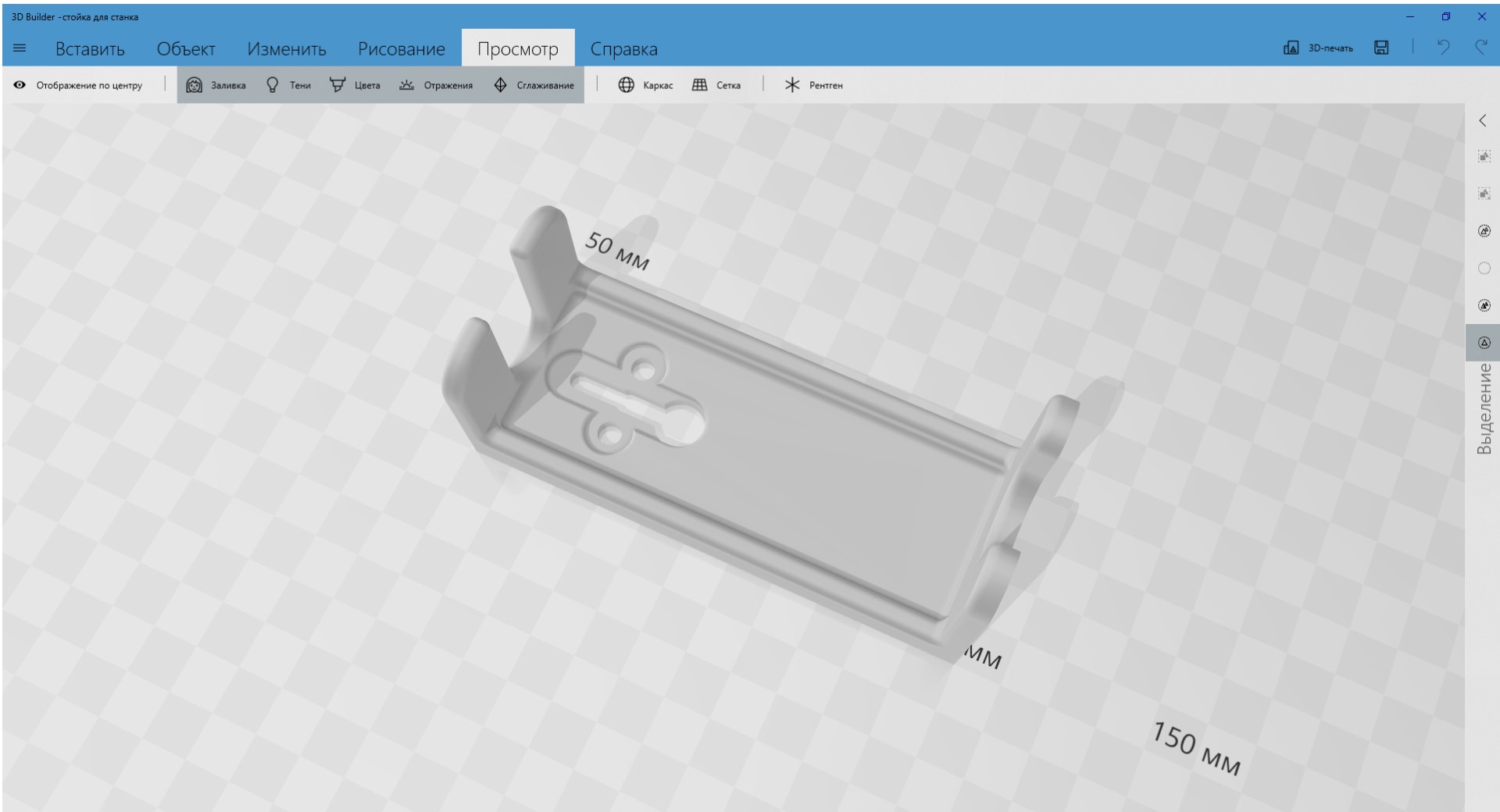The width and height of the screenshot is (1500, 812).
Task: Undo the last action
Action: point(1443,48)
